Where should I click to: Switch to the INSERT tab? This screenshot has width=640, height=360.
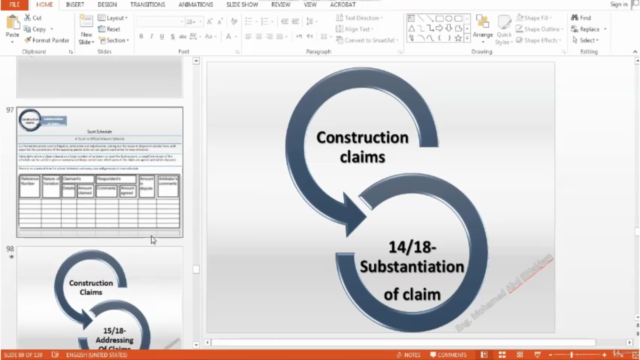click(x=75, y=4)
